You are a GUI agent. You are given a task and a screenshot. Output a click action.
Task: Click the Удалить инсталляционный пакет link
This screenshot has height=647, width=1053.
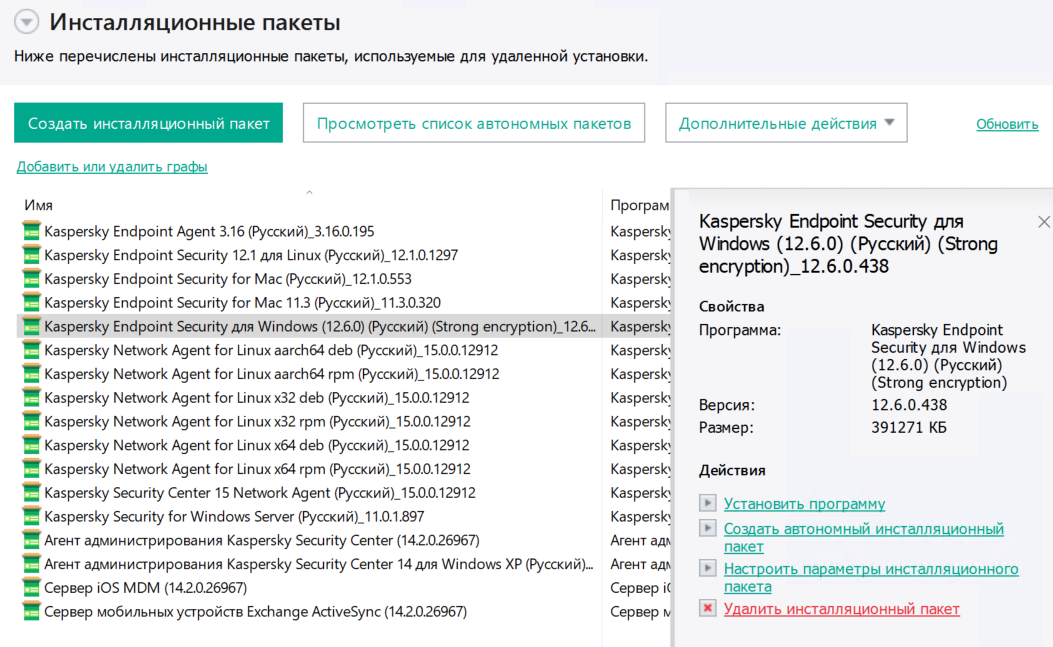tap(841, 609)
